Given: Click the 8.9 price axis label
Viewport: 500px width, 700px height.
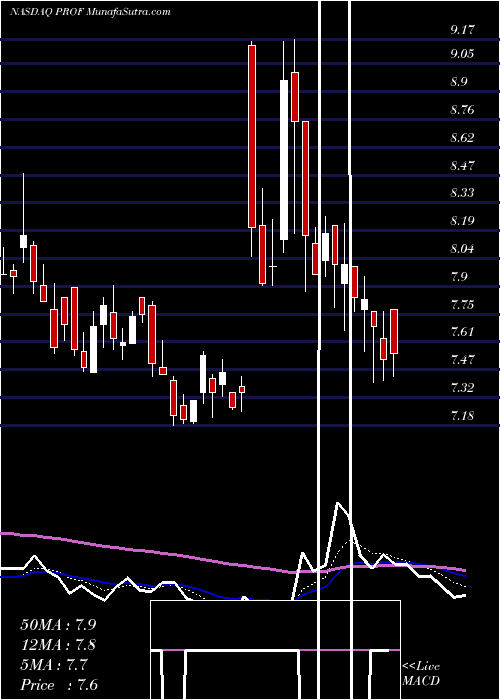Looking at the screenshot, I should (460, 82).
